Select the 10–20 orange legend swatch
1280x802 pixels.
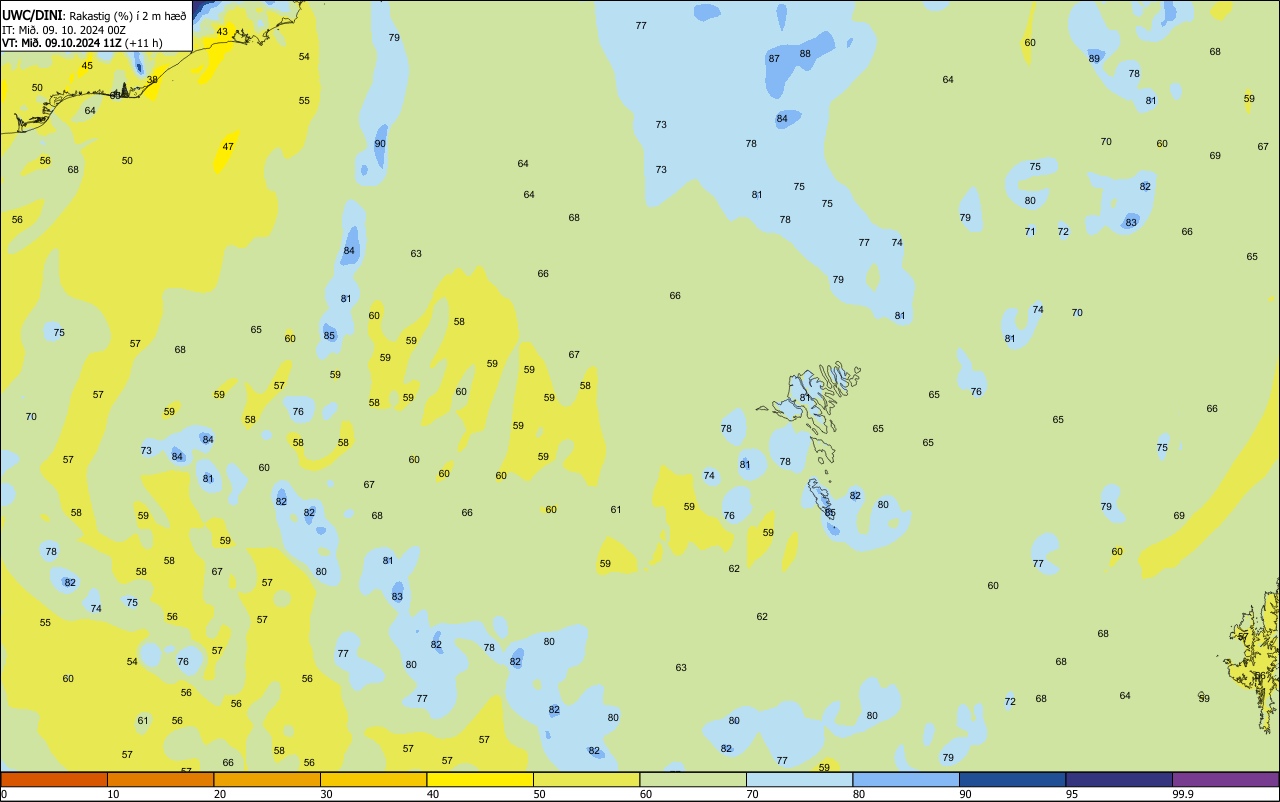pos(160,779)
